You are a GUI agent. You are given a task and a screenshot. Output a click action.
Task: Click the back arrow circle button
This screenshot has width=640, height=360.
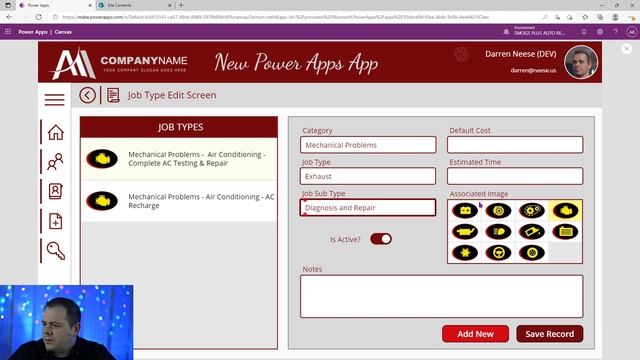click(87, 95)
